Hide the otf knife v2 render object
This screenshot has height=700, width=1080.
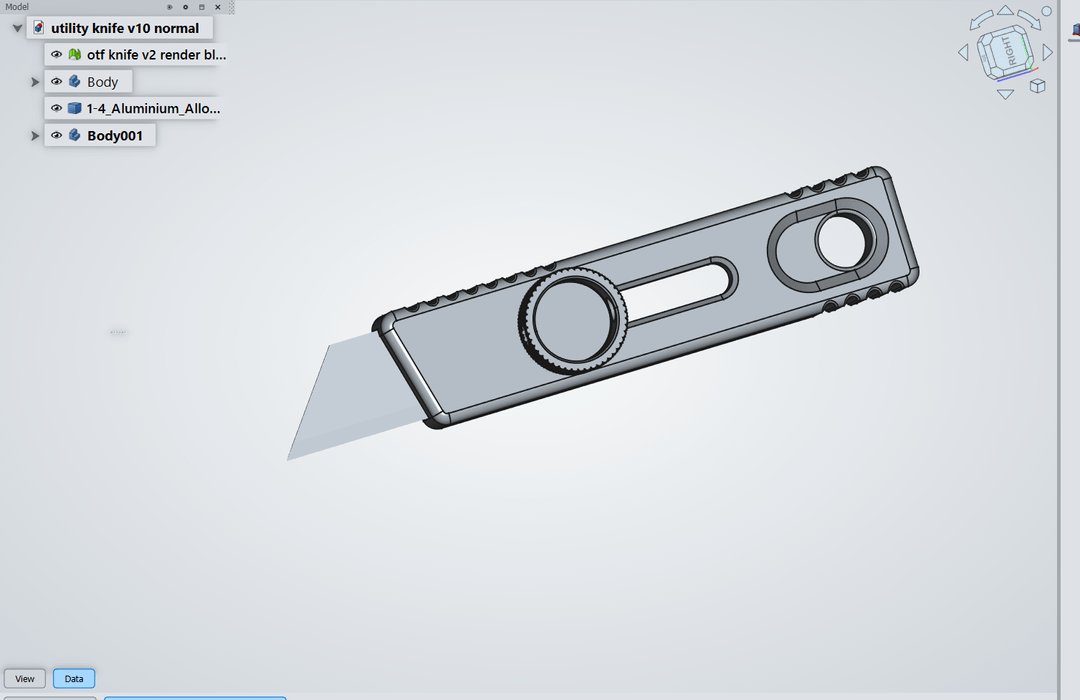click(x=57, y=55)
